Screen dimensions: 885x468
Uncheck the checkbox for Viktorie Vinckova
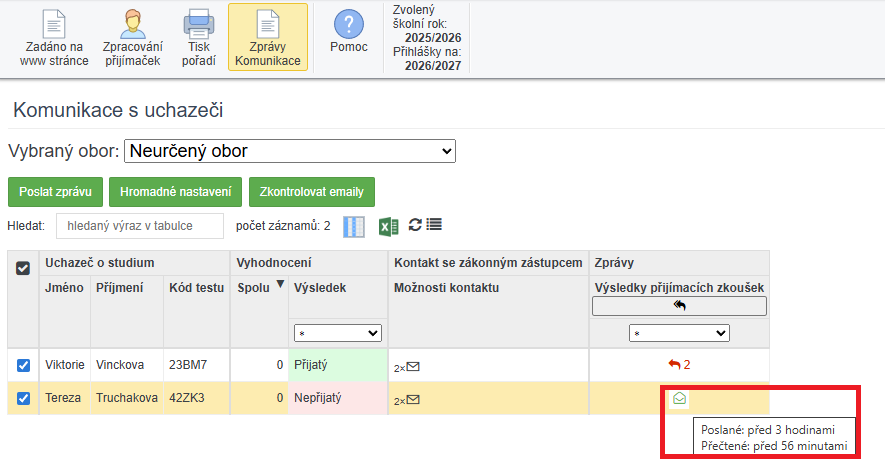coord(23,365)
